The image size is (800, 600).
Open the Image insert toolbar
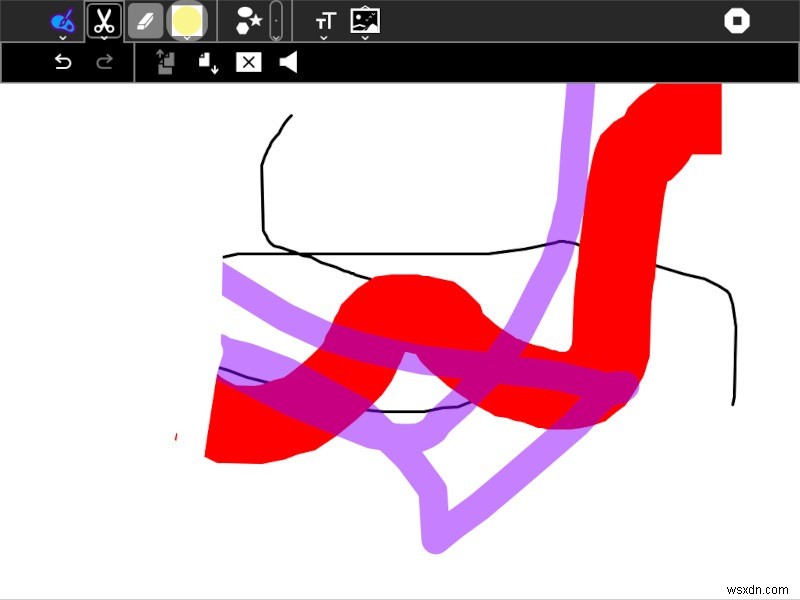click(365, 22)
